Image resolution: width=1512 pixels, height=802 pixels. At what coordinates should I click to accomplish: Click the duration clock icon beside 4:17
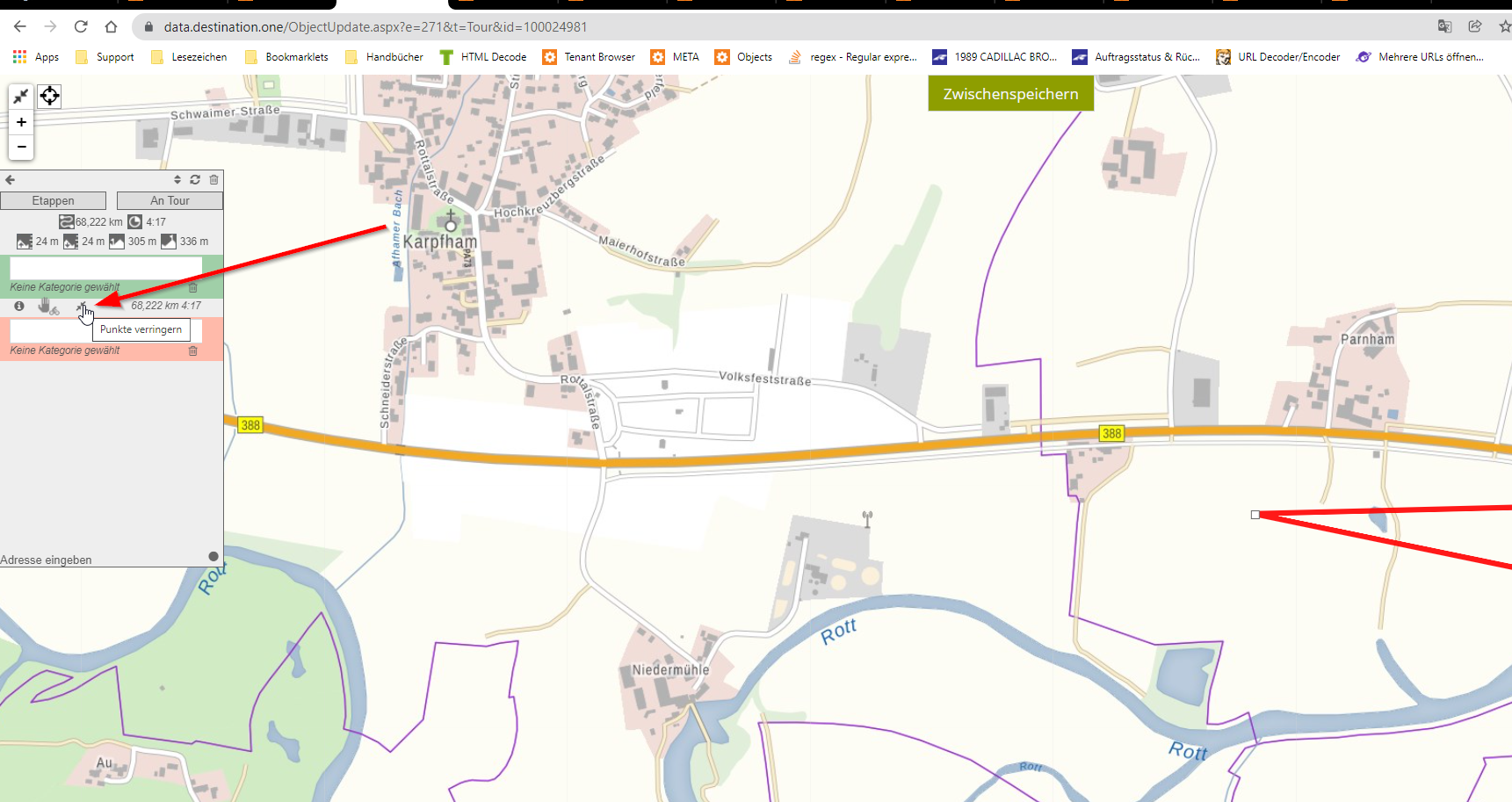click(x=134, y=222)
